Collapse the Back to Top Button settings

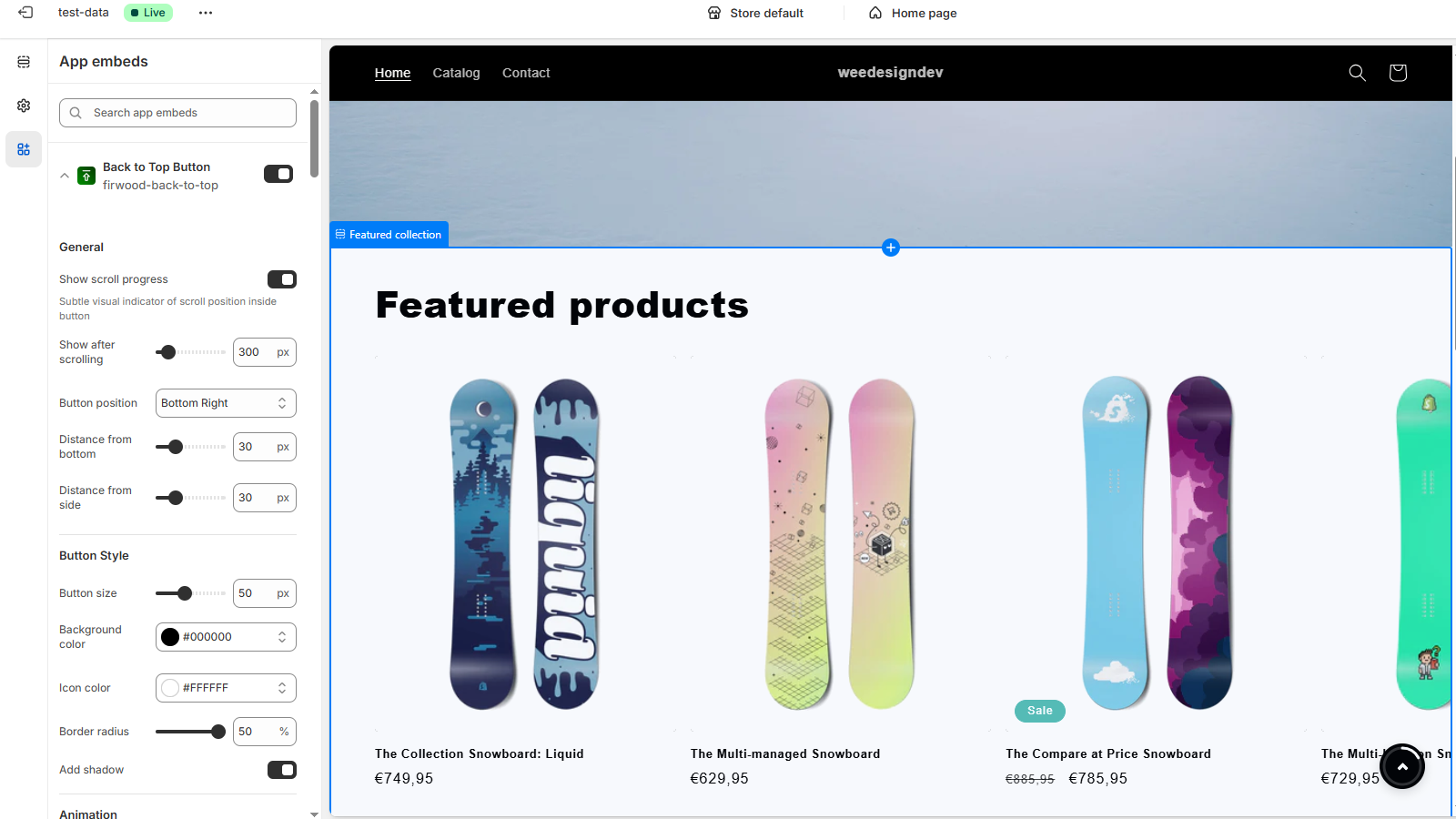pyautogui.click(x=65, y=176)
